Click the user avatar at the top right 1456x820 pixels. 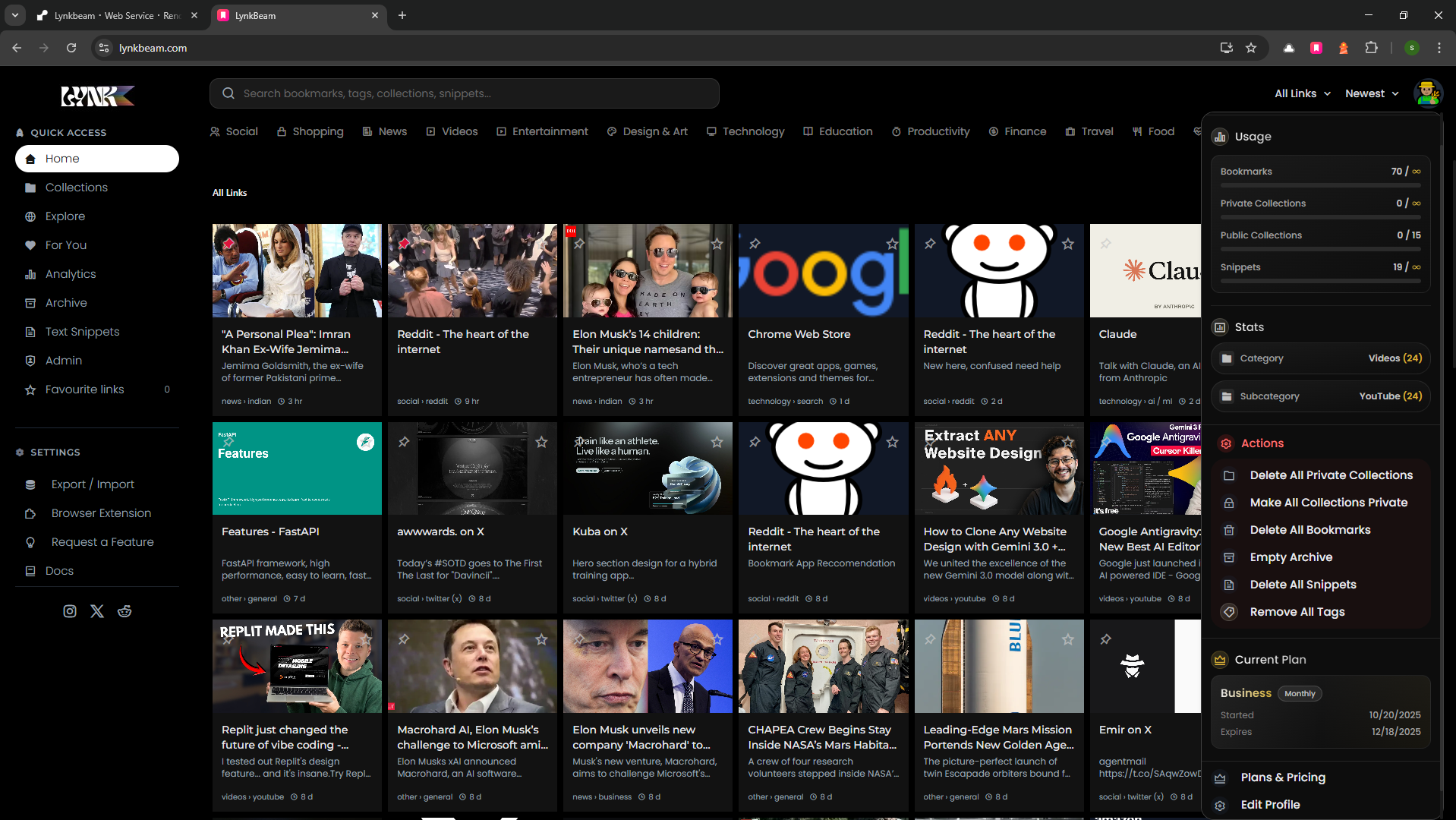click(x=1427, y=93)
